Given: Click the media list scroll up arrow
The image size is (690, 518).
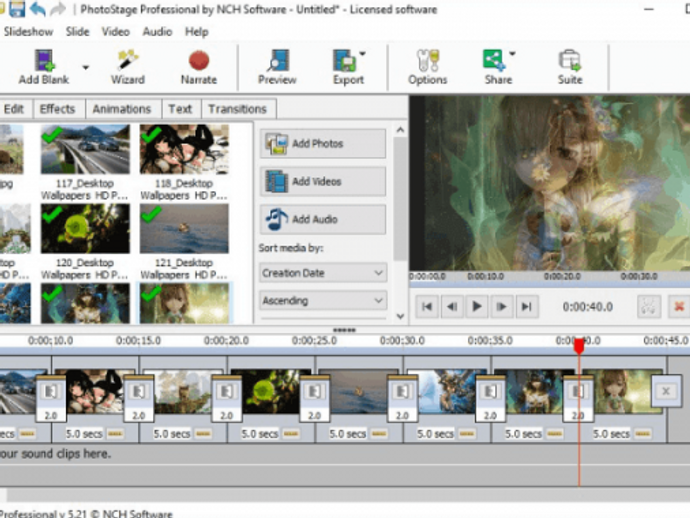Looking at the screenshot, I should tap(400, 130).
